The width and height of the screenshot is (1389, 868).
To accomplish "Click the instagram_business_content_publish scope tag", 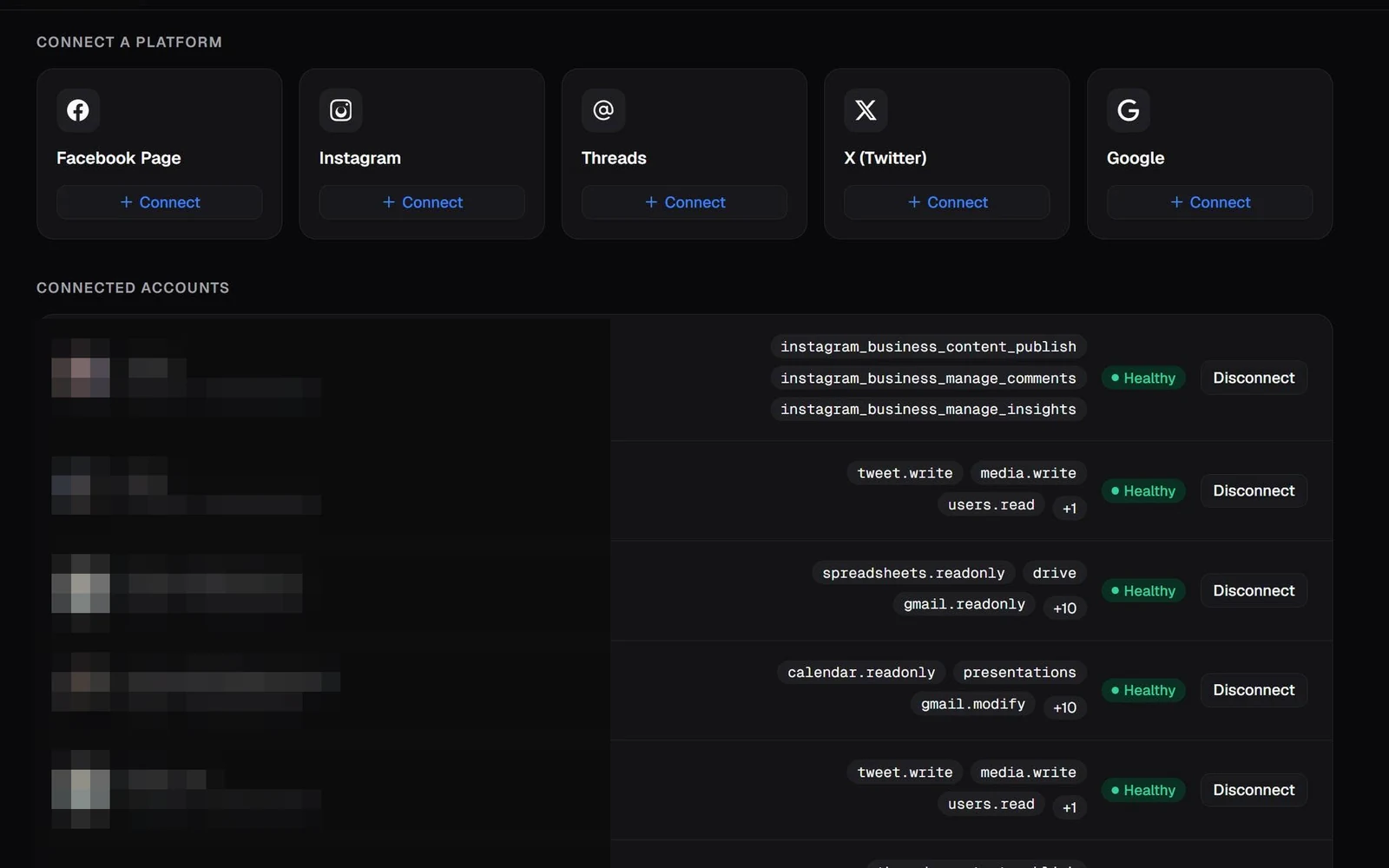I will (928, 347).
